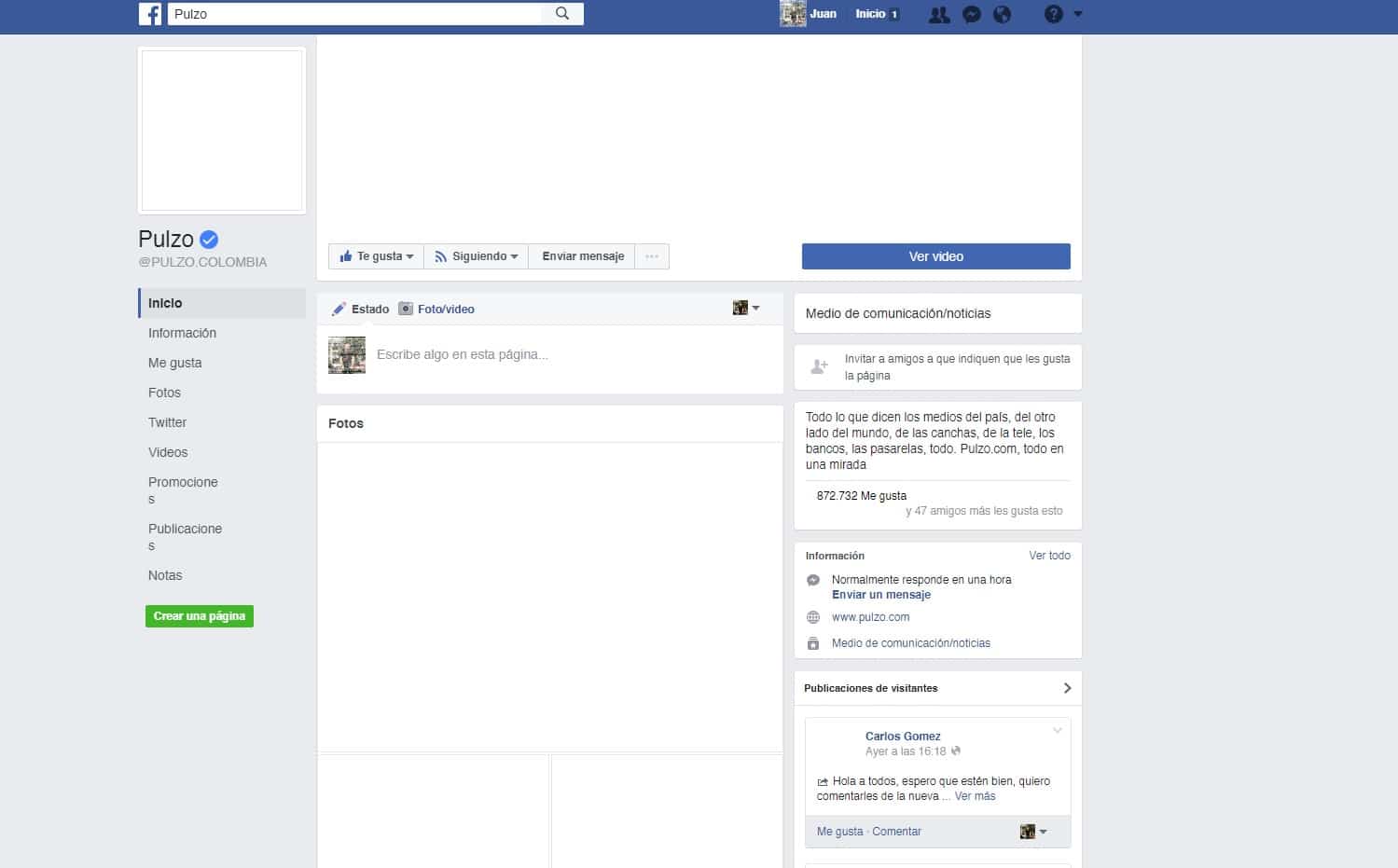
Task: Expand Publicaciones de visitantes chevron
Action: click(x=1067, y=688)
